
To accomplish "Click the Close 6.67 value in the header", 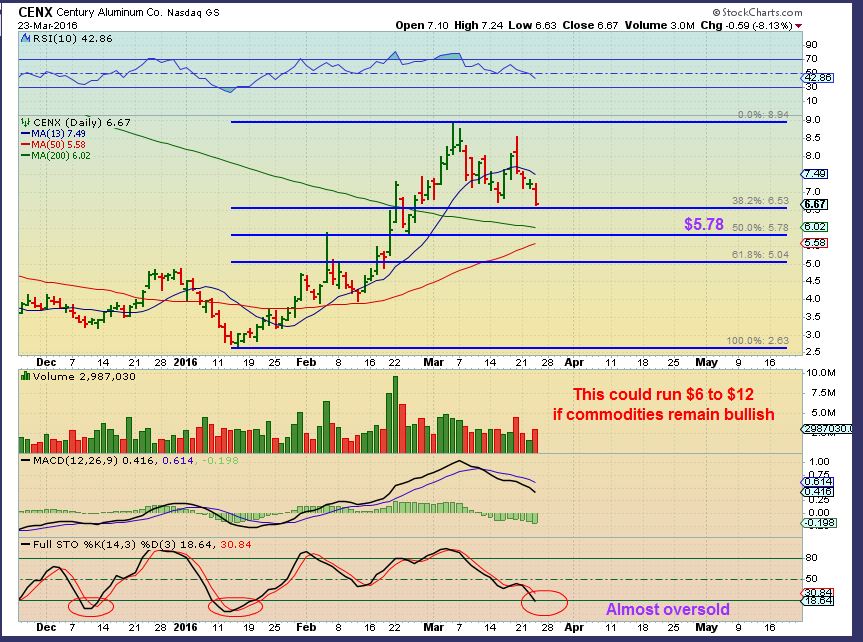I will coord(590,25).
